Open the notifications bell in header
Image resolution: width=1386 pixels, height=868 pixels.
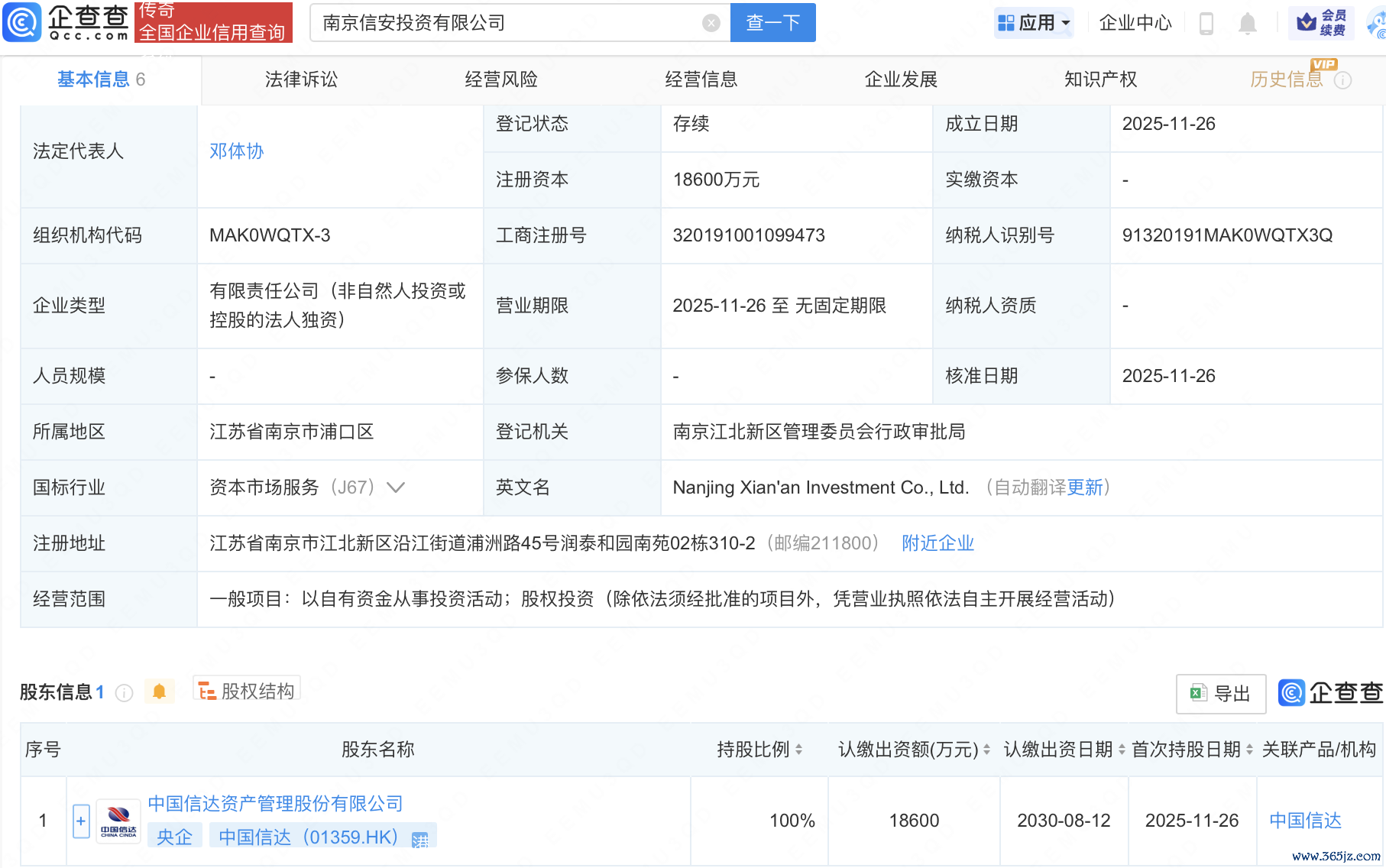pyautogui.click(x=1247, y=24)
